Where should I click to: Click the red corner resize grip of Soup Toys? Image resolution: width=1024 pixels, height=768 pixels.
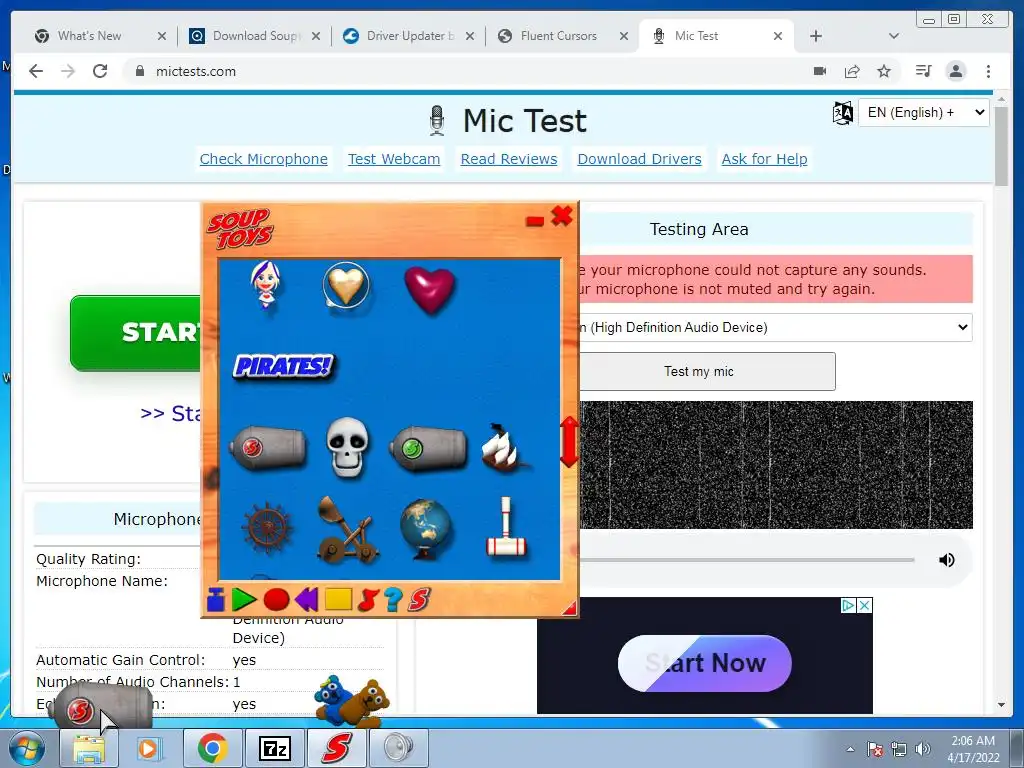click(x=570, y=609)
